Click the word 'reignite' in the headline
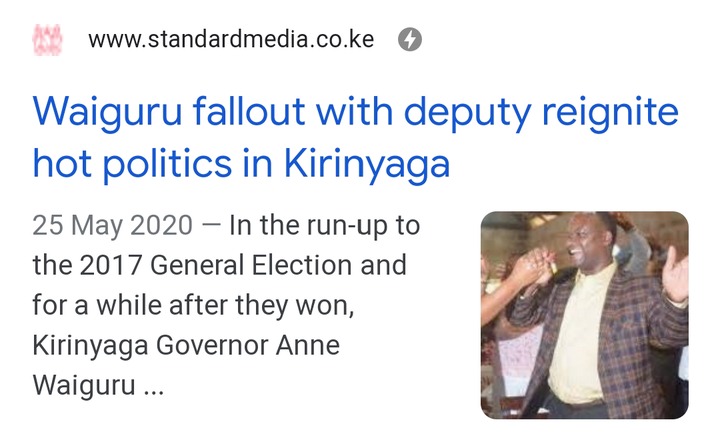The height and width of the screenshot is (440, 720). tap(610, 113)
